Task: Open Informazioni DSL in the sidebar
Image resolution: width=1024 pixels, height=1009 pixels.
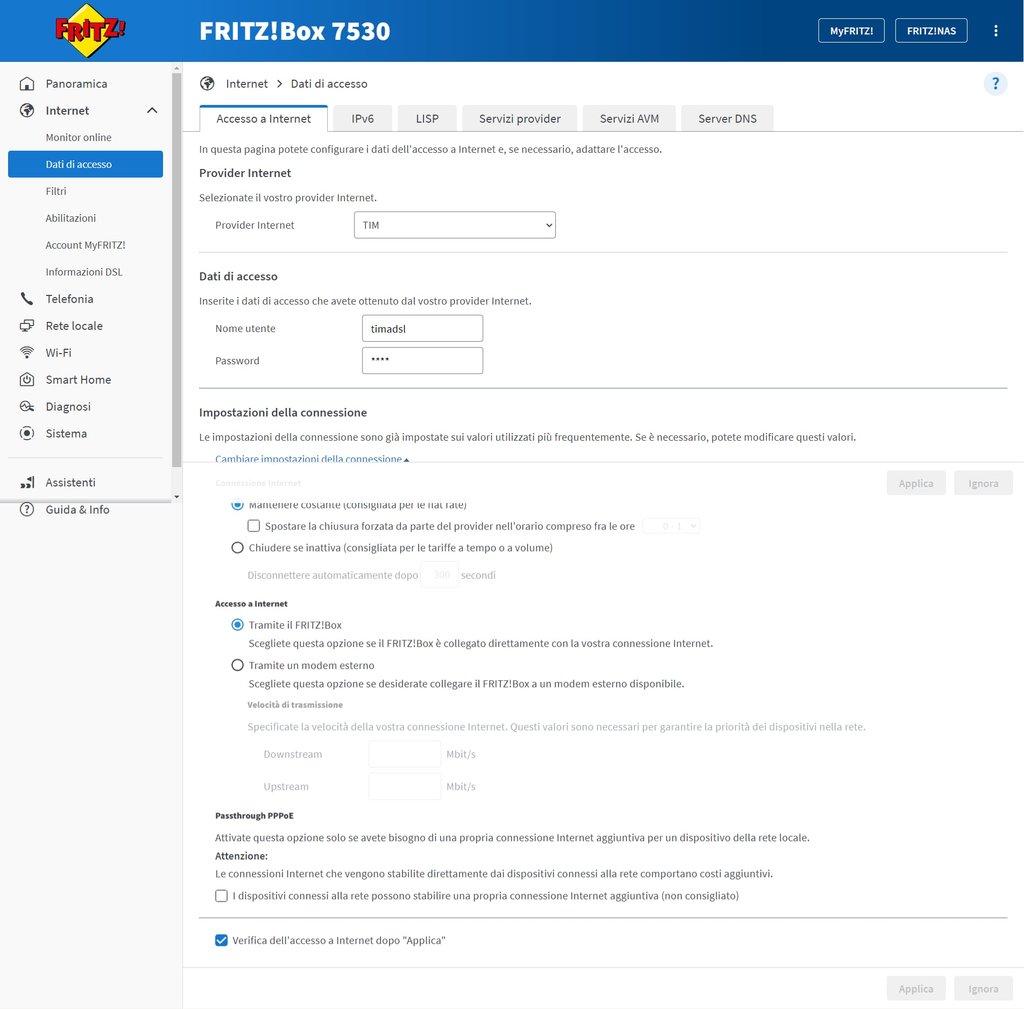Action: 86,272
